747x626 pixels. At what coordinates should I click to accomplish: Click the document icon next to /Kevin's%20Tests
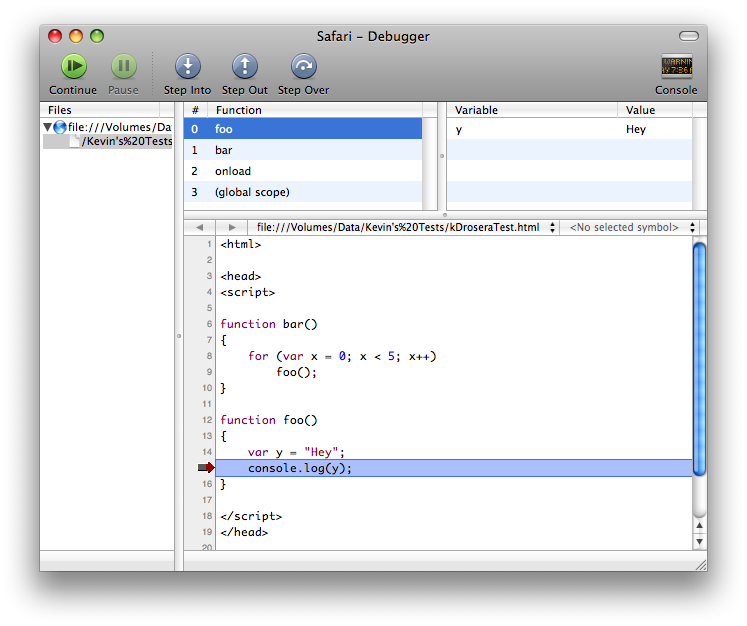(x=74, y=141)
